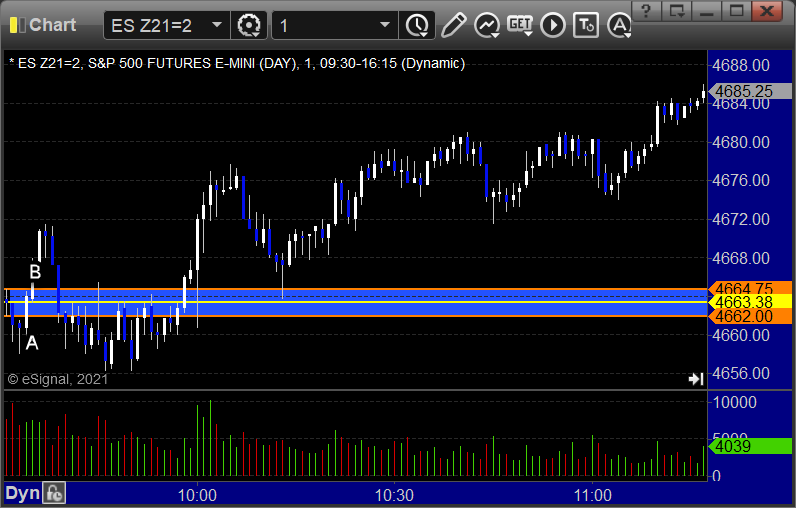Toggle the Dyn lock icon

click(x=54, y=493)
